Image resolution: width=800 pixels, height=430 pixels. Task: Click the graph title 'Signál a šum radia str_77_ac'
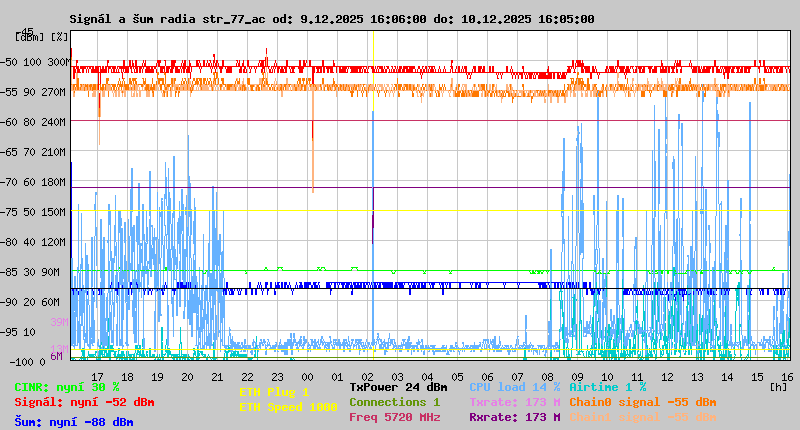167,19
